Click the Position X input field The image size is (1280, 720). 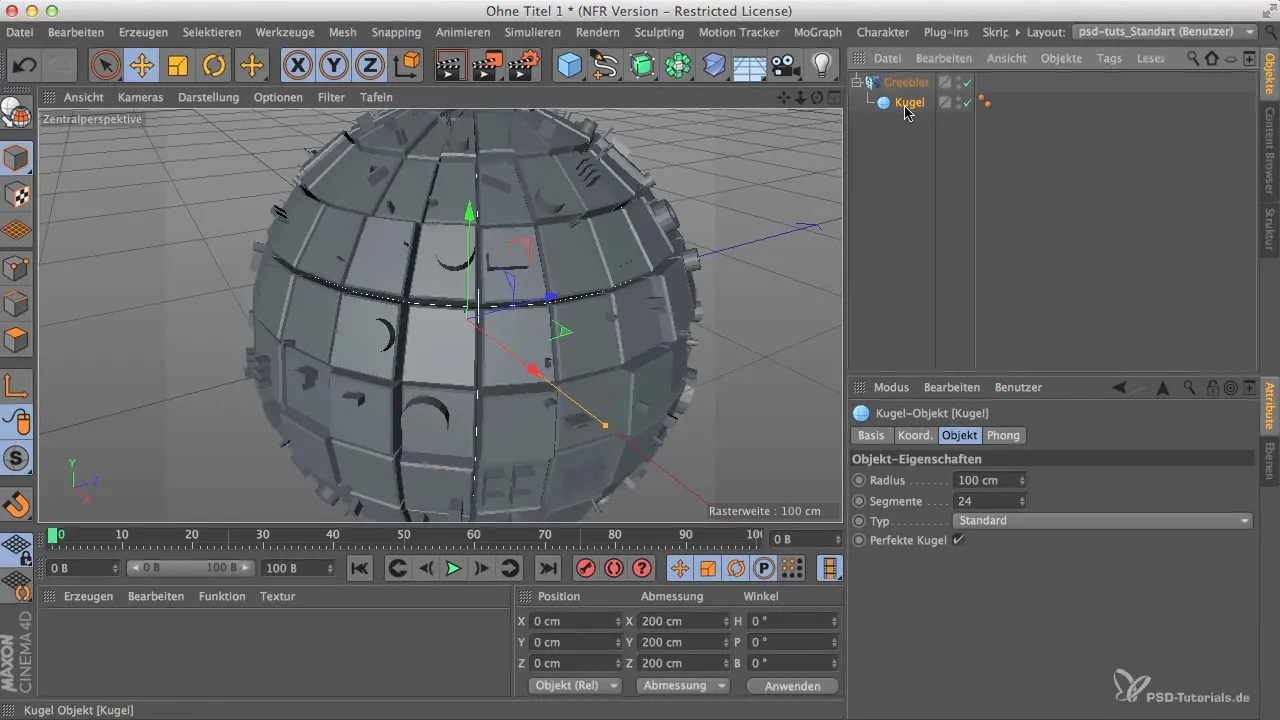[578, 622]
